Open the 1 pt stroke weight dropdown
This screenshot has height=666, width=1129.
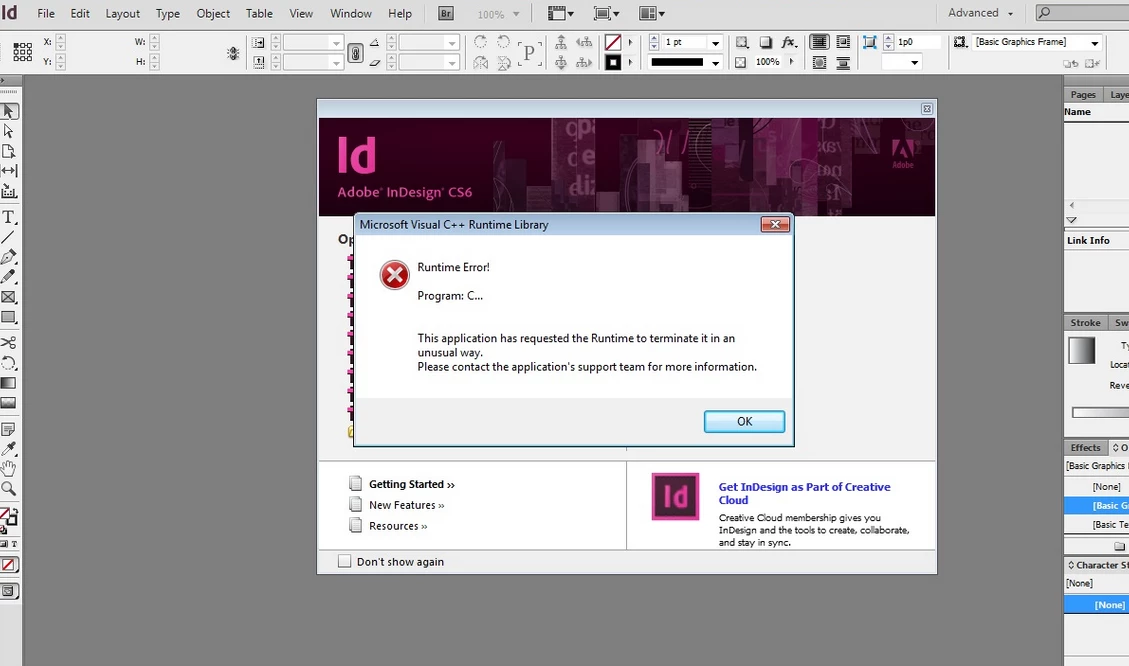(715, 43)
